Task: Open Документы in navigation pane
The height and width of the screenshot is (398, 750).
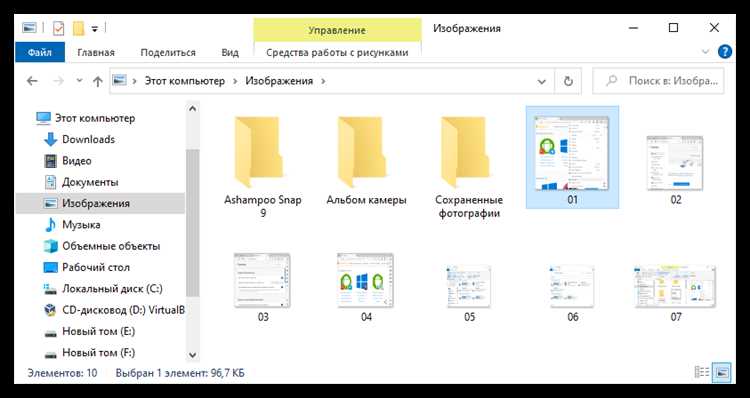Action: click(90, 182)
